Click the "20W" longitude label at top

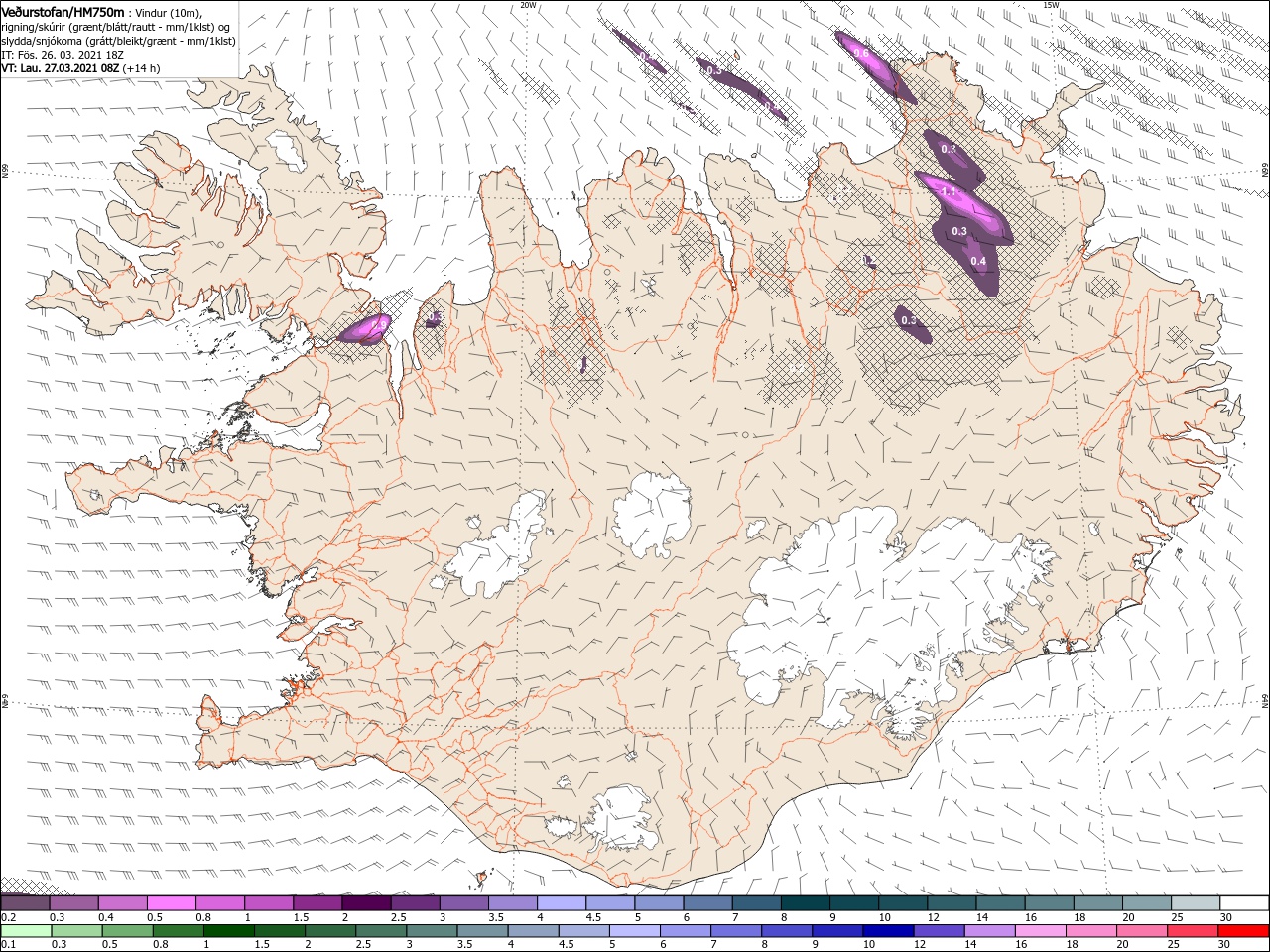coord(528,5)
